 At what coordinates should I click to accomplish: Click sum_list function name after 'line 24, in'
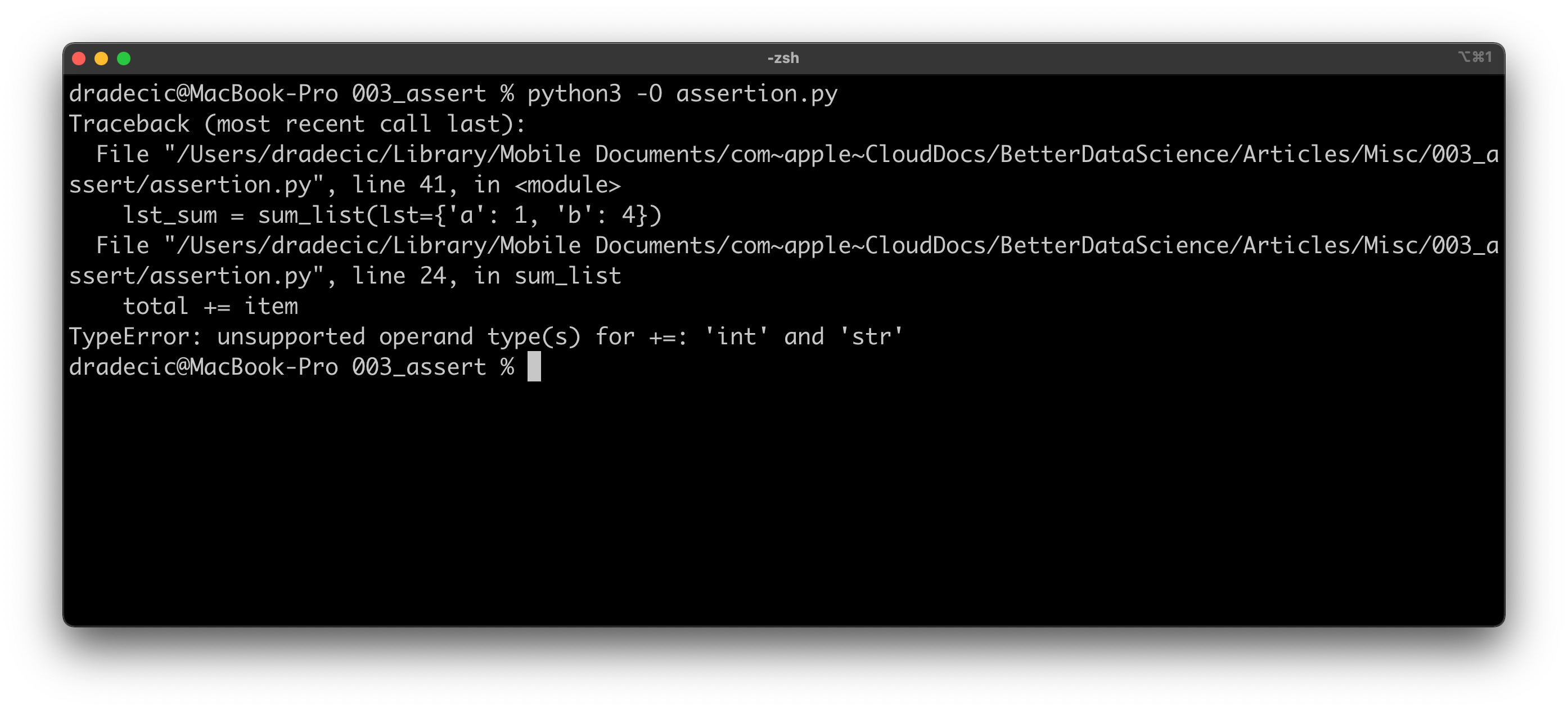click(x=567, y=276)
